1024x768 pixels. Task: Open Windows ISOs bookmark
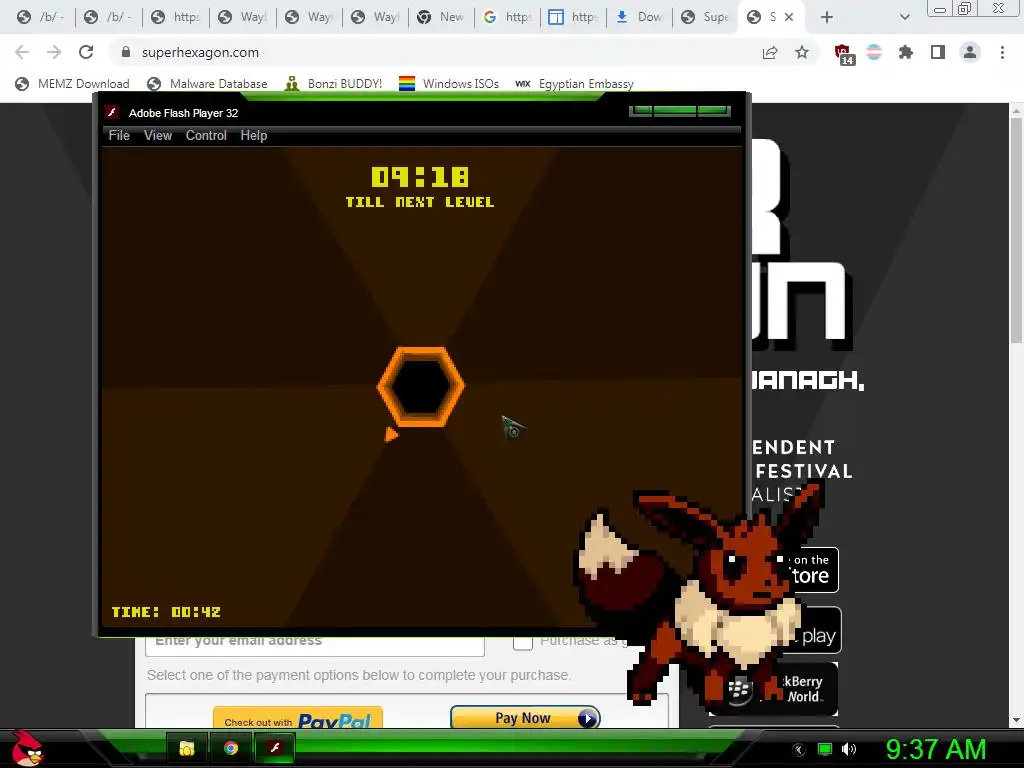point(449,84)
